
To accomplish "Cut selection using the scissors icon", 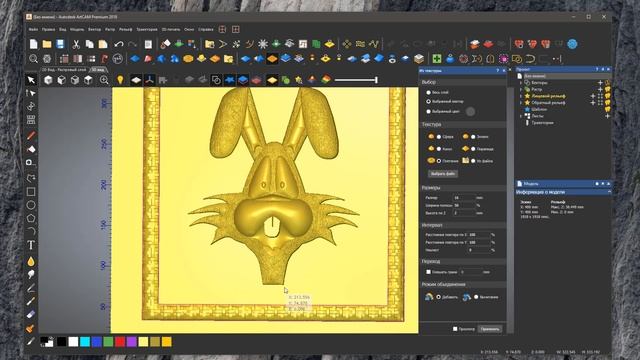I will point(76,44).
